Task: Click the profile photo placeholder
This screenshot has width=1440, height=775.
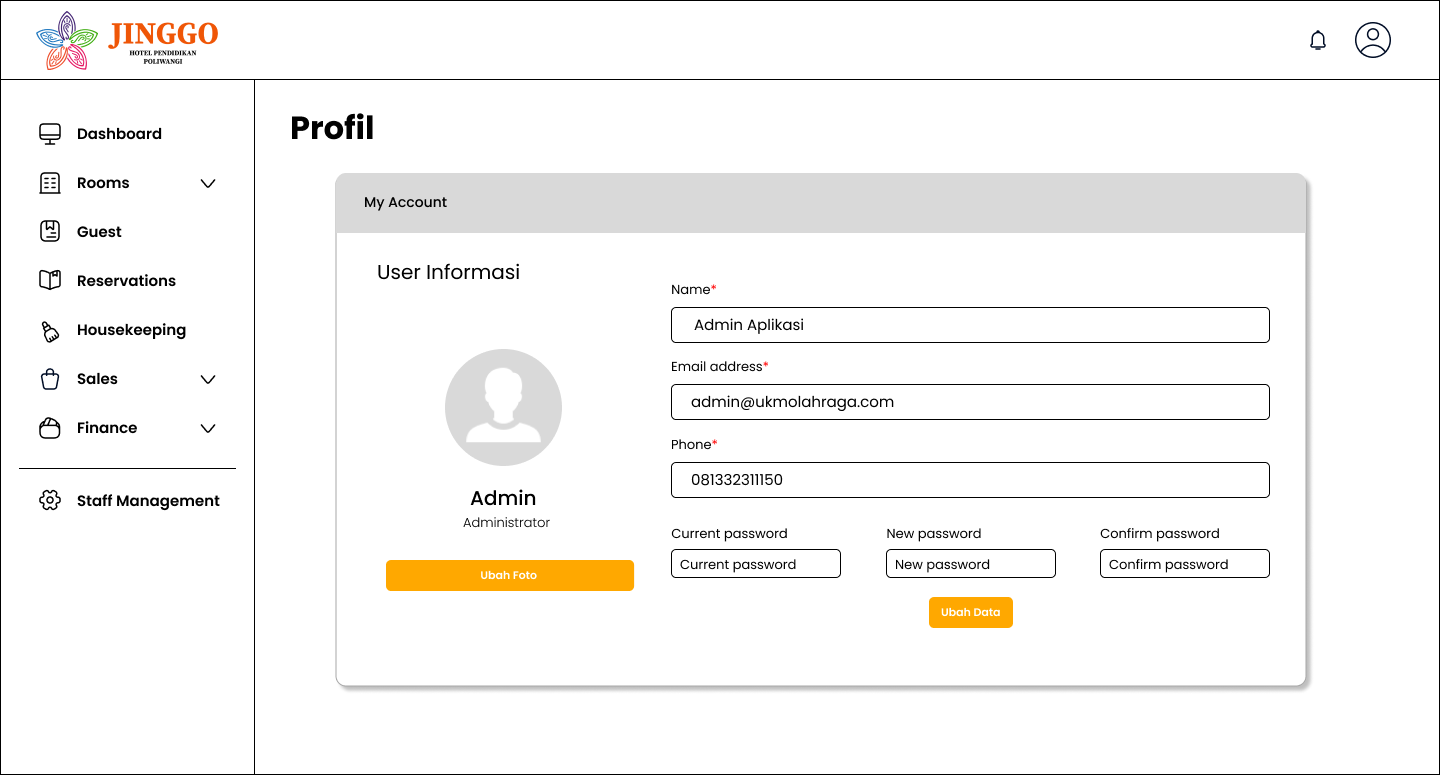Action: (503, 407)
